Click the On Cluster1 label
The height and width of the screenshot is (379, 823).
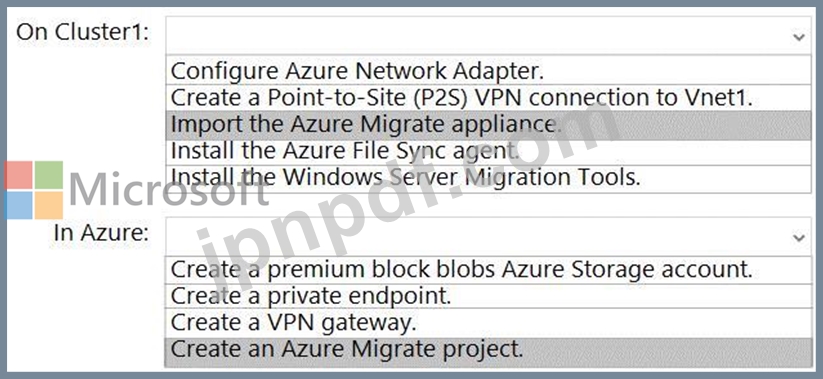83,32
